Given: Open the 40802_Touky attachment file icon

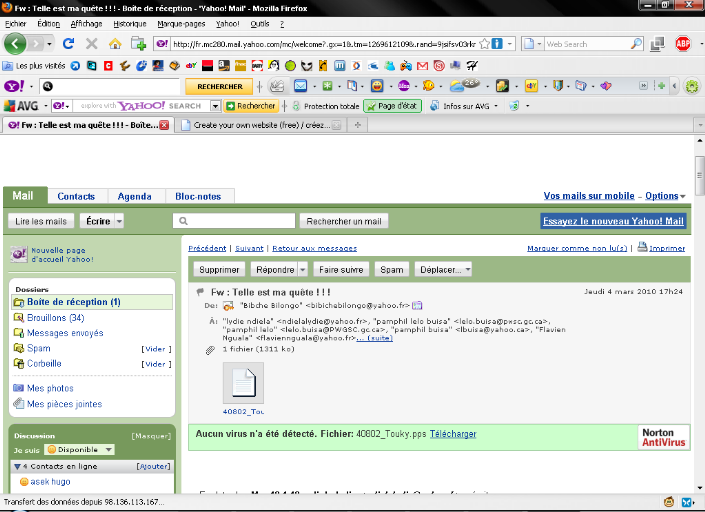Looking at the screenshot, I should click(243, 383).
